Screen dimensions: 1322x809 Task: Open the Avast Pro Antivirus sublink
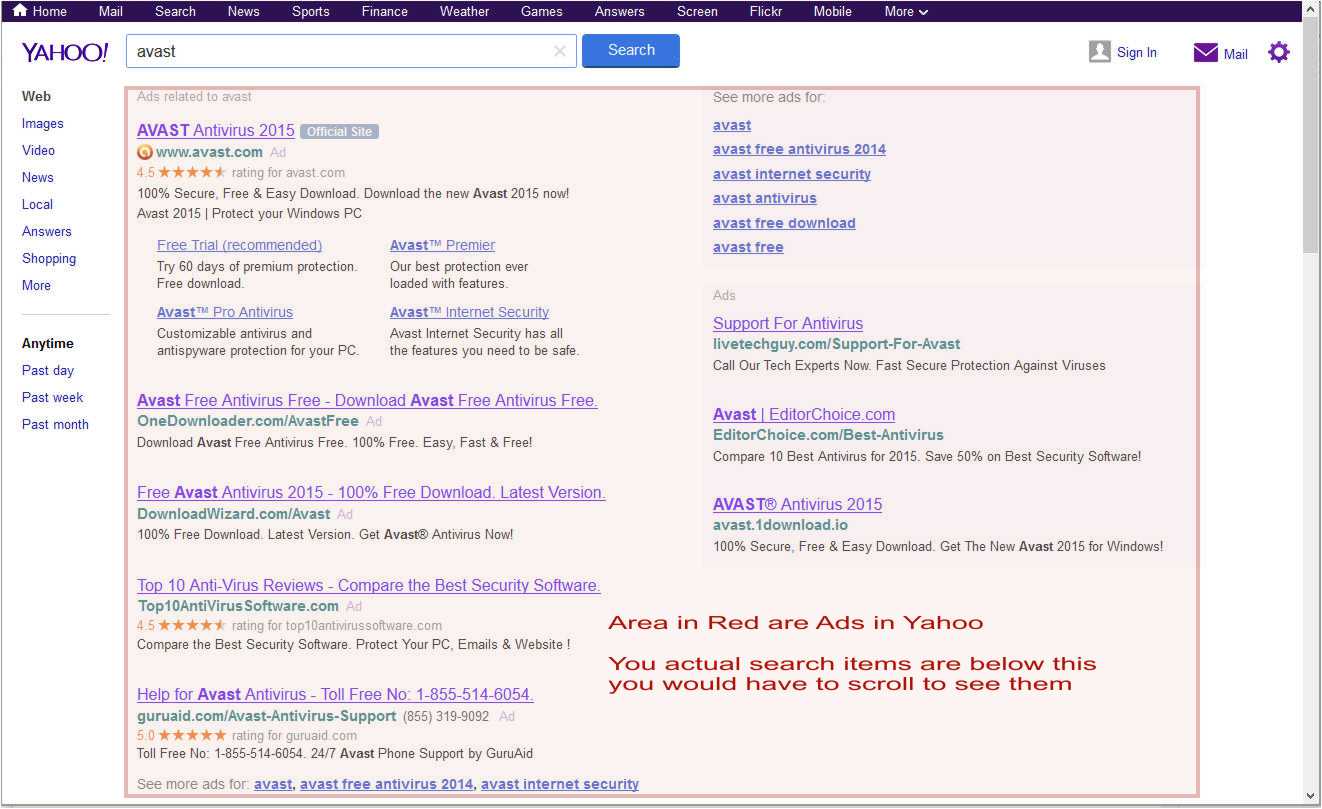225,312
